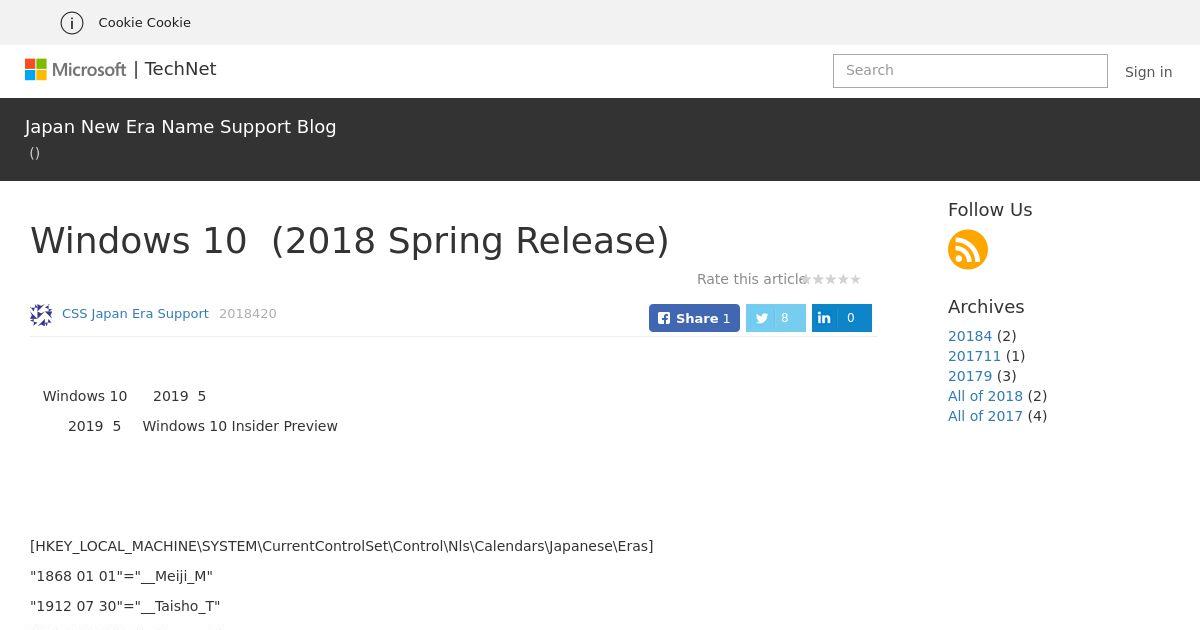Click the CSS Japan Era Support avatar

coord(41,315)
